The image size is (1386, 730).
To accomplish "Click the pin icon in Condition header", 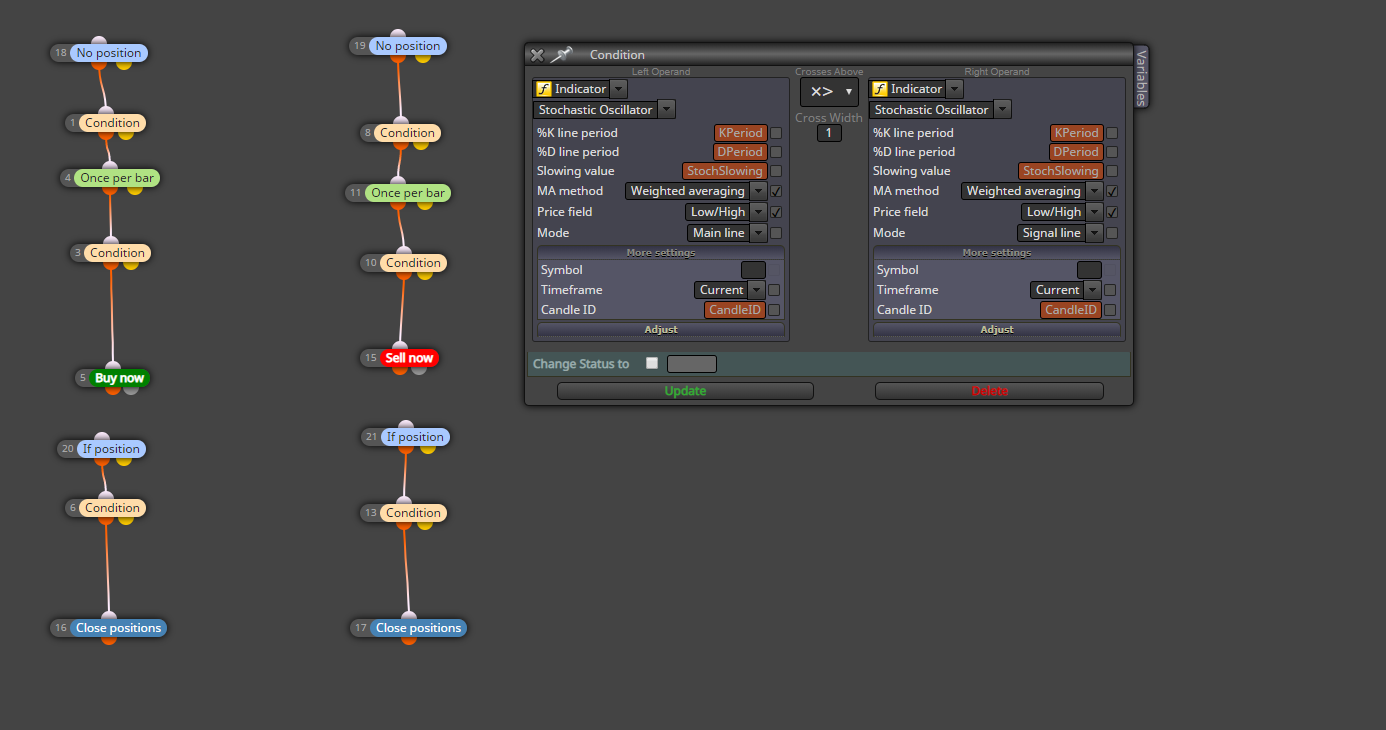I will 562,55.
